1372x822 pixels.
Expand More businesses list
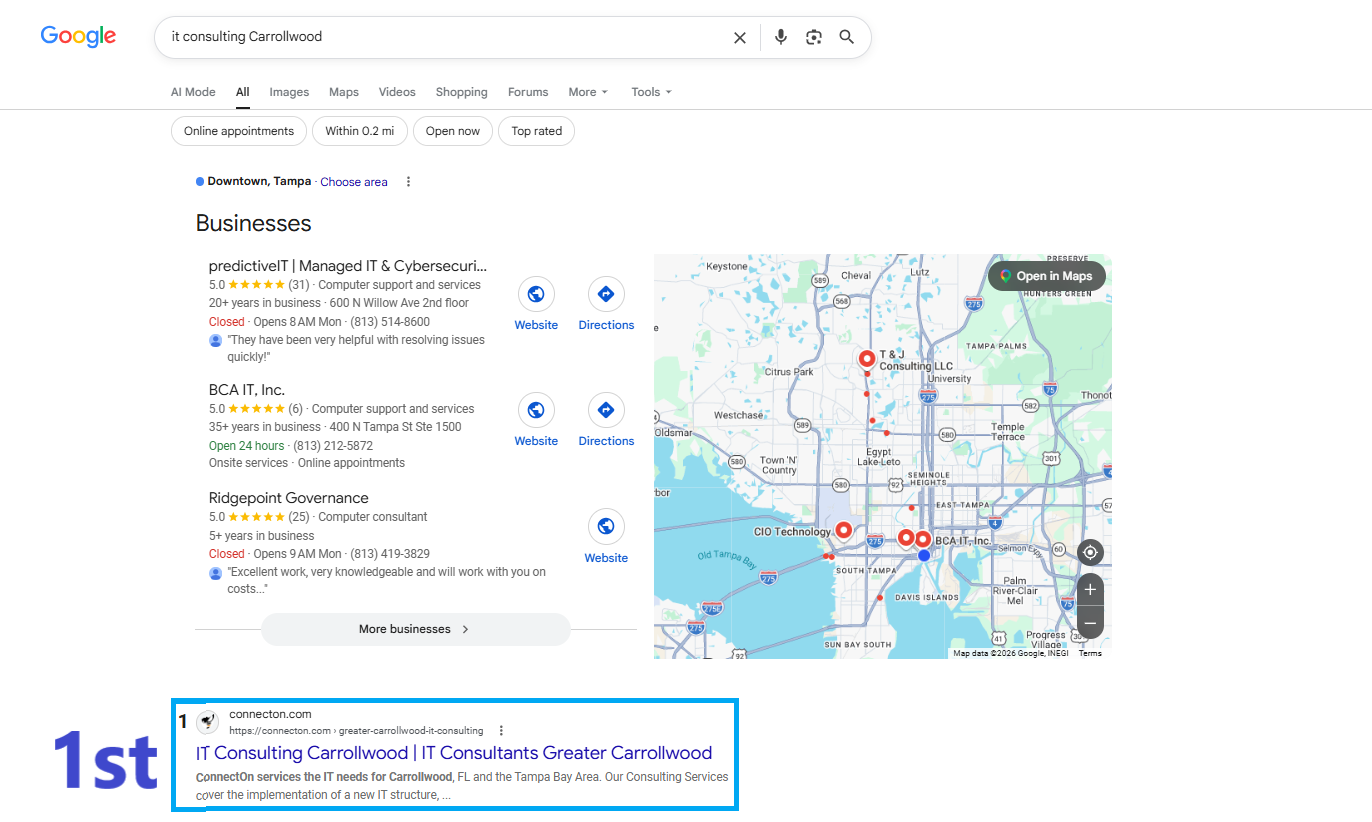point(415,629)
